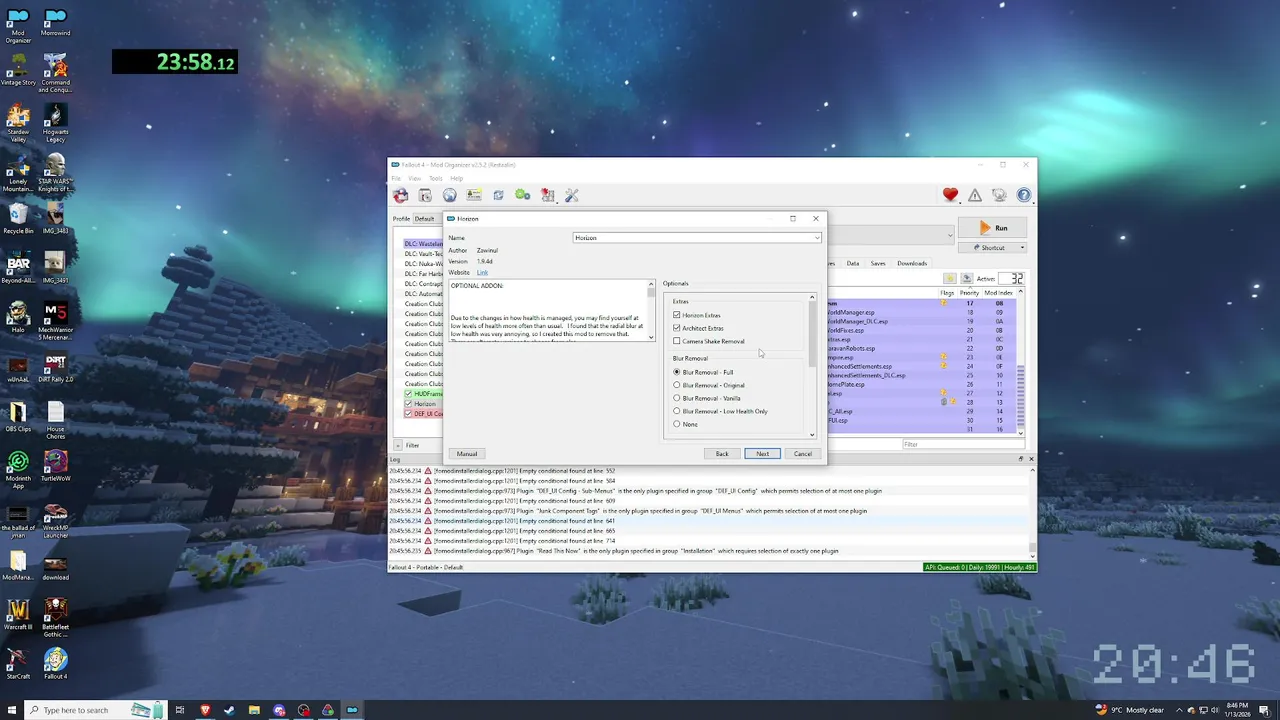Select Blur Removal - Full radio button
The height and width of the screenshot is (720, 1280).
click(x=677, y=372)
